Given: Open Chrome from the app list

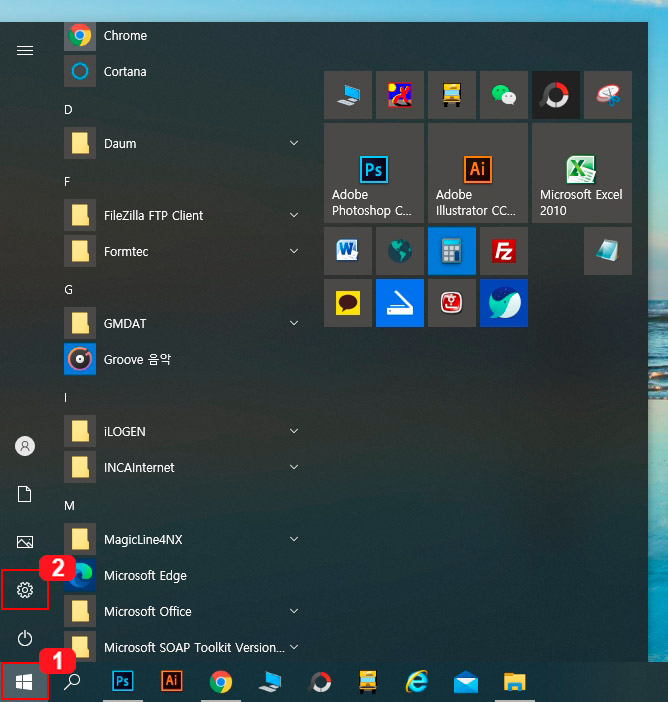Looking at the screenshot, I should (181, 35).
